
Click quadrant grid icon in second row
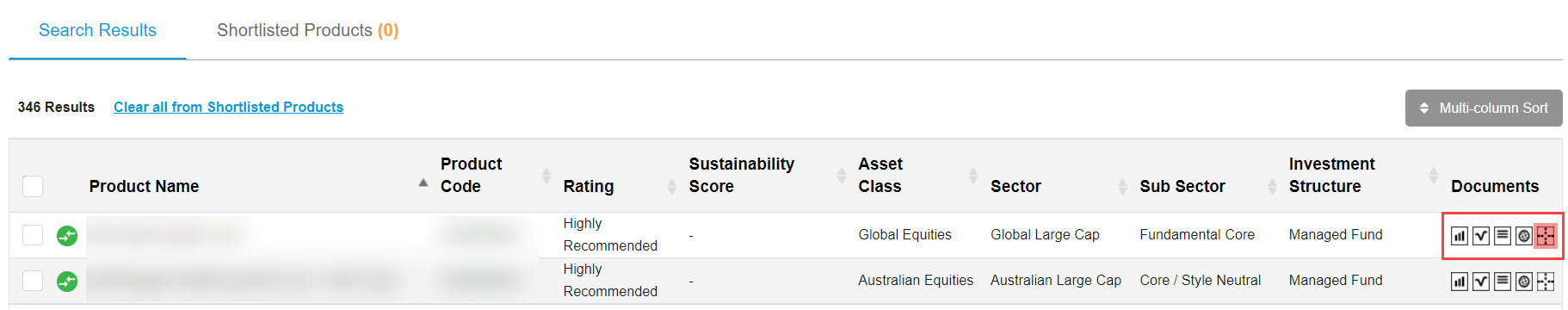coord(1546,282)
